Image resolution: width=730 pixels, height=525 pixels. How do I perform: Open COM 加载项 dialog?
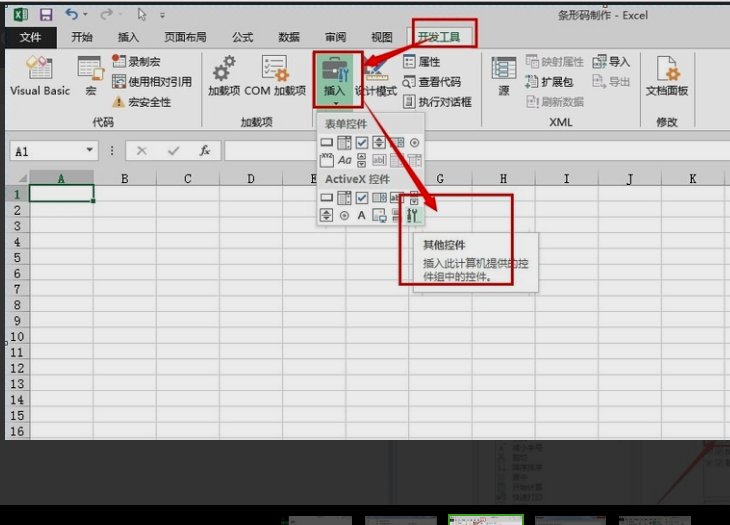[275, 75]
